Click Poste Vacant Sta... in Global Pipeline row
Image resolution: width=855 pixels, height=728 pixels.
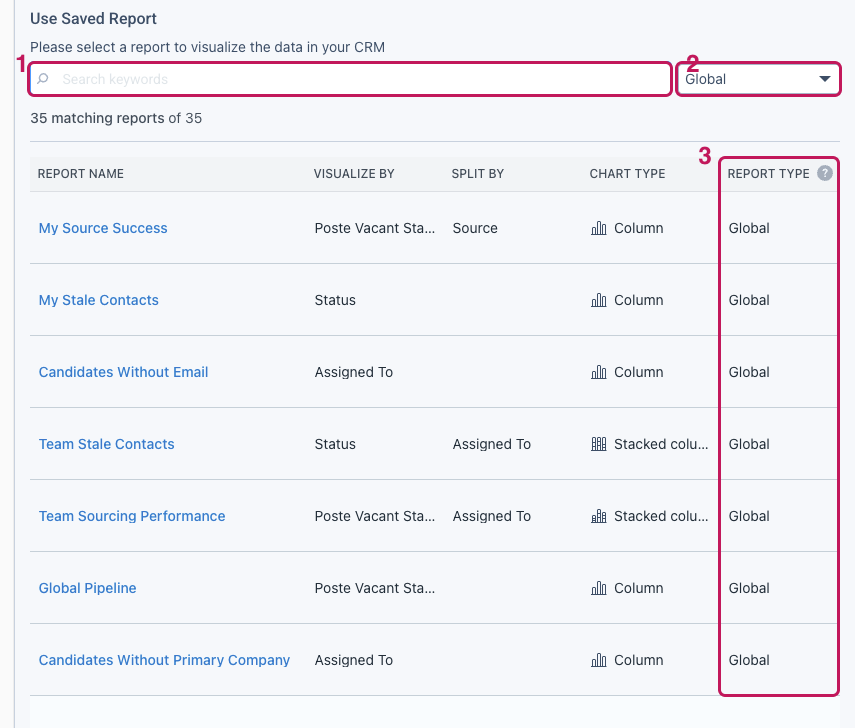click(x=375, y=588)
